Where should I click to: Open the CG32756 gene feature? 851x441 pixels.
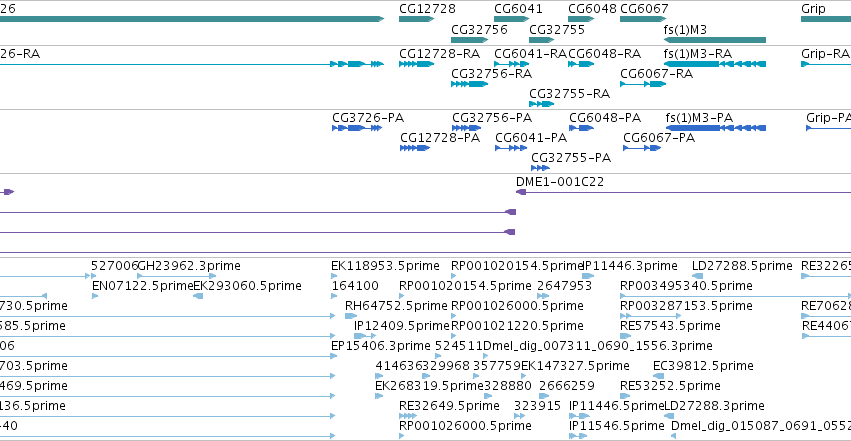469,40
